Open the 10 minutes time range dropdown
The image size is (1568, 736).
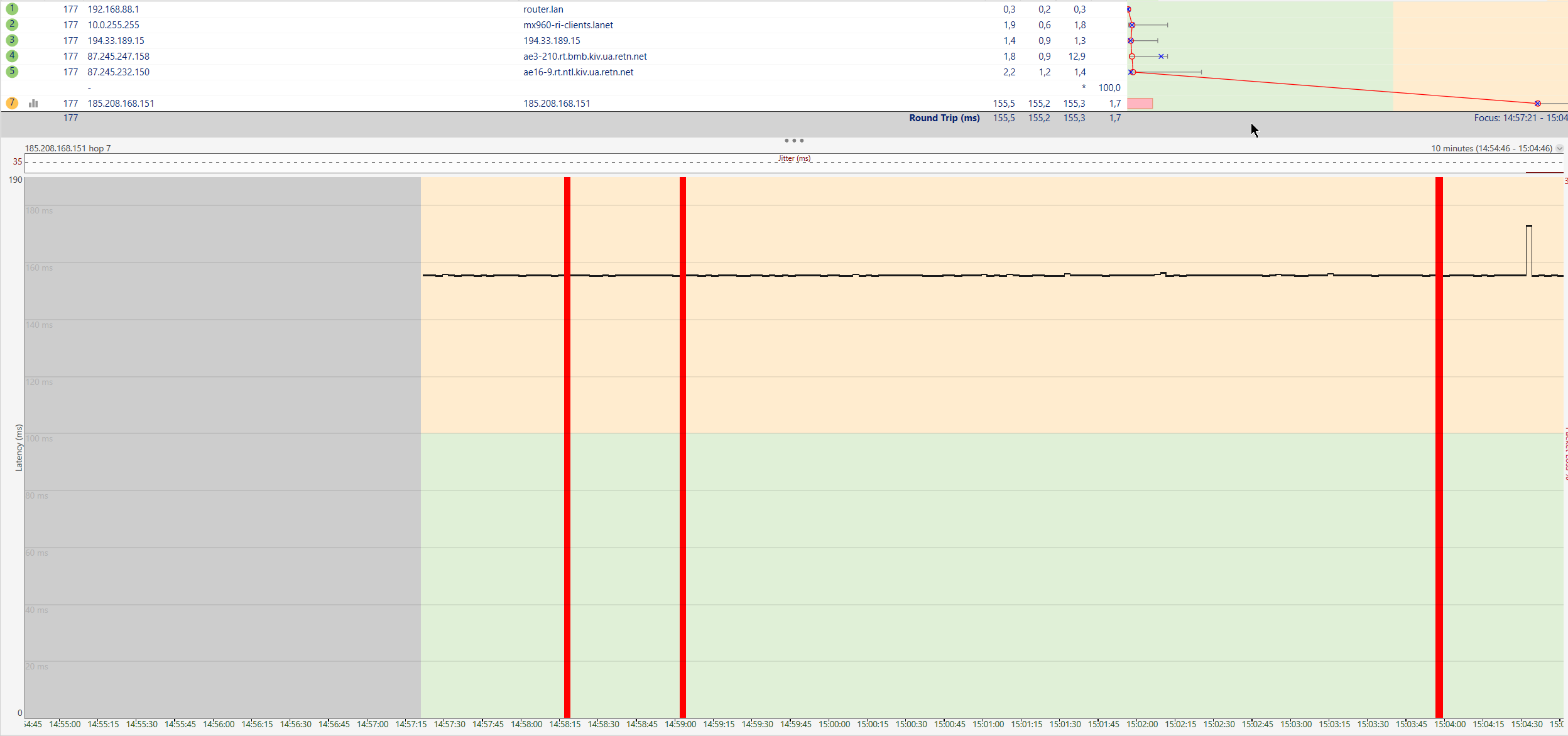point(1559,149)
